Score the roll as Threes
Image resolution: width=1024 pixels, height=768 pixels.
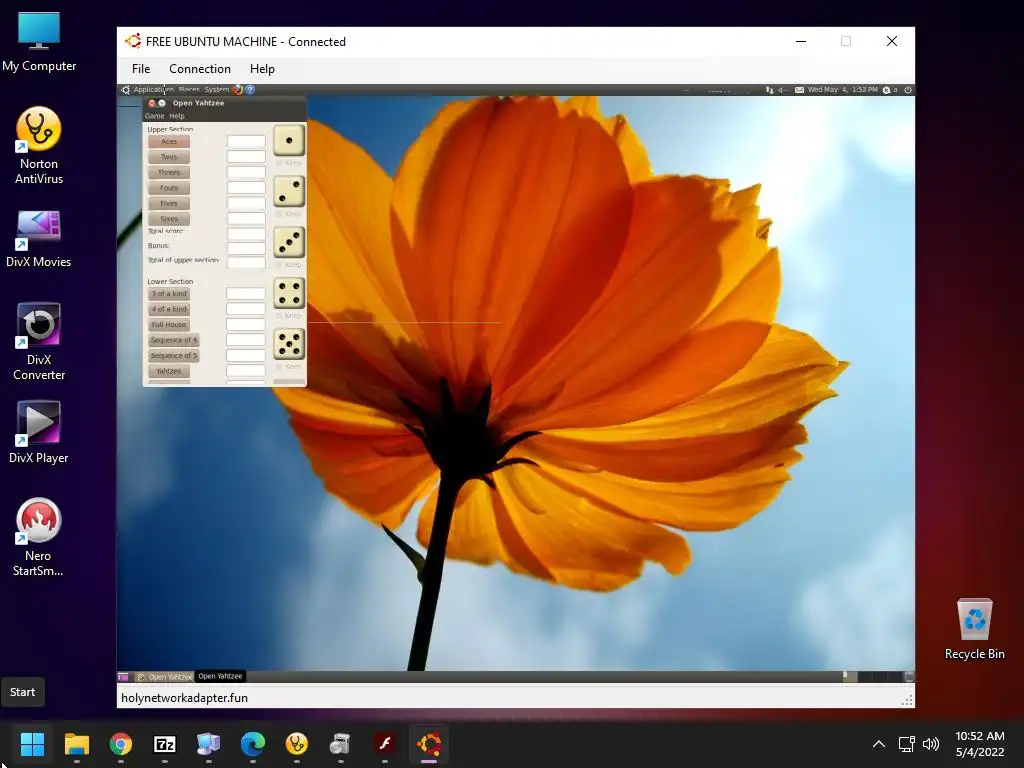(168, 172)
